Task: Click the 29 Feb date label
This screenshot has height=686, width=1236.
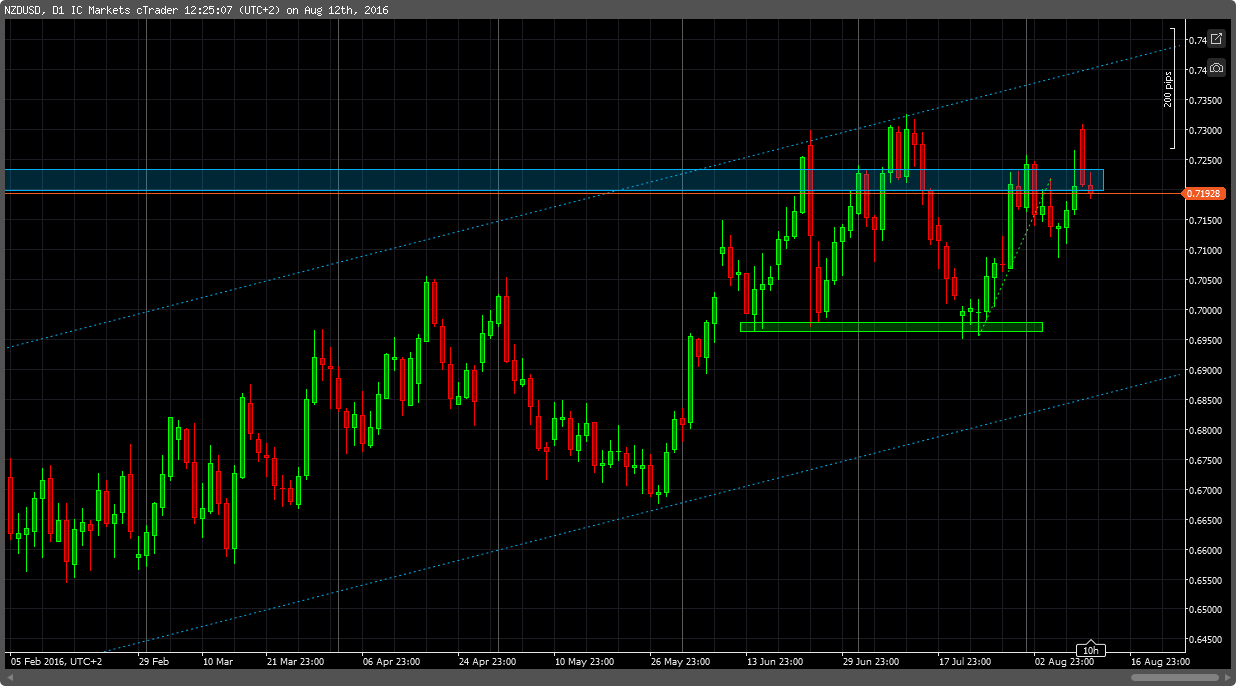Action: 154,661
